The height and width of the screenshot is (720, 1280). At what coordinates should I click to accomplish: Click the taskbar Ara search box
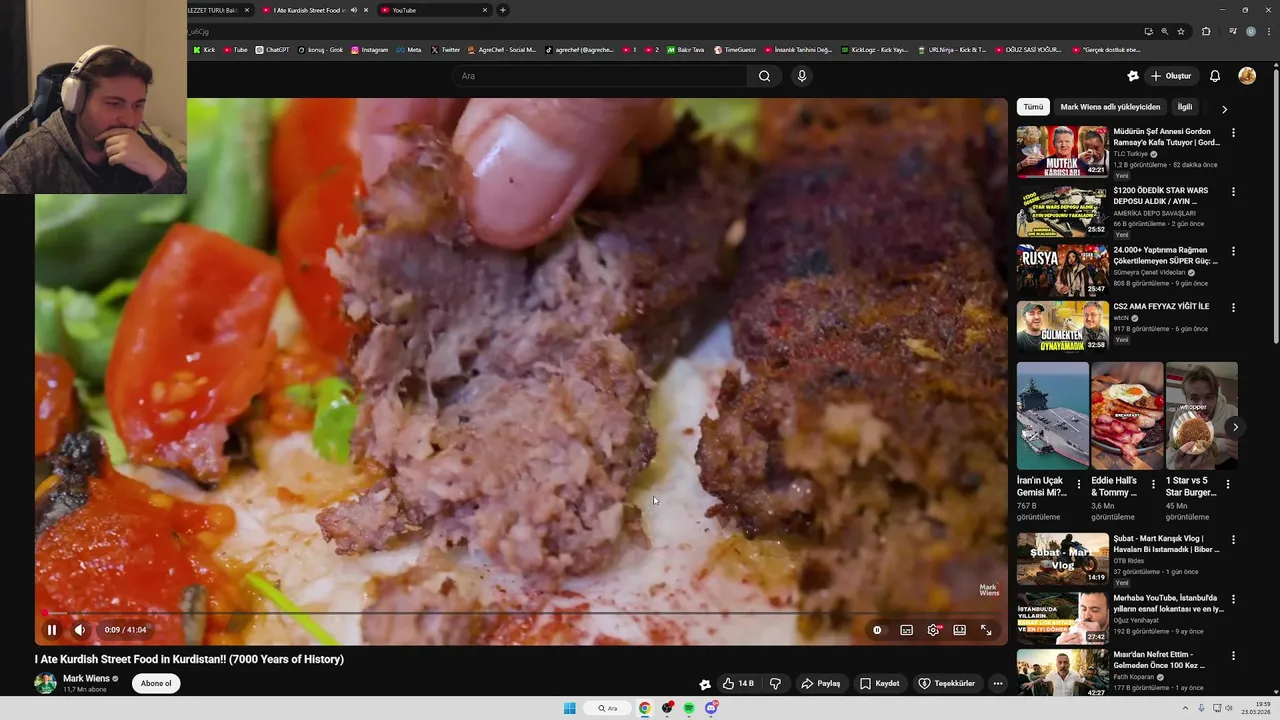(608, 708)
